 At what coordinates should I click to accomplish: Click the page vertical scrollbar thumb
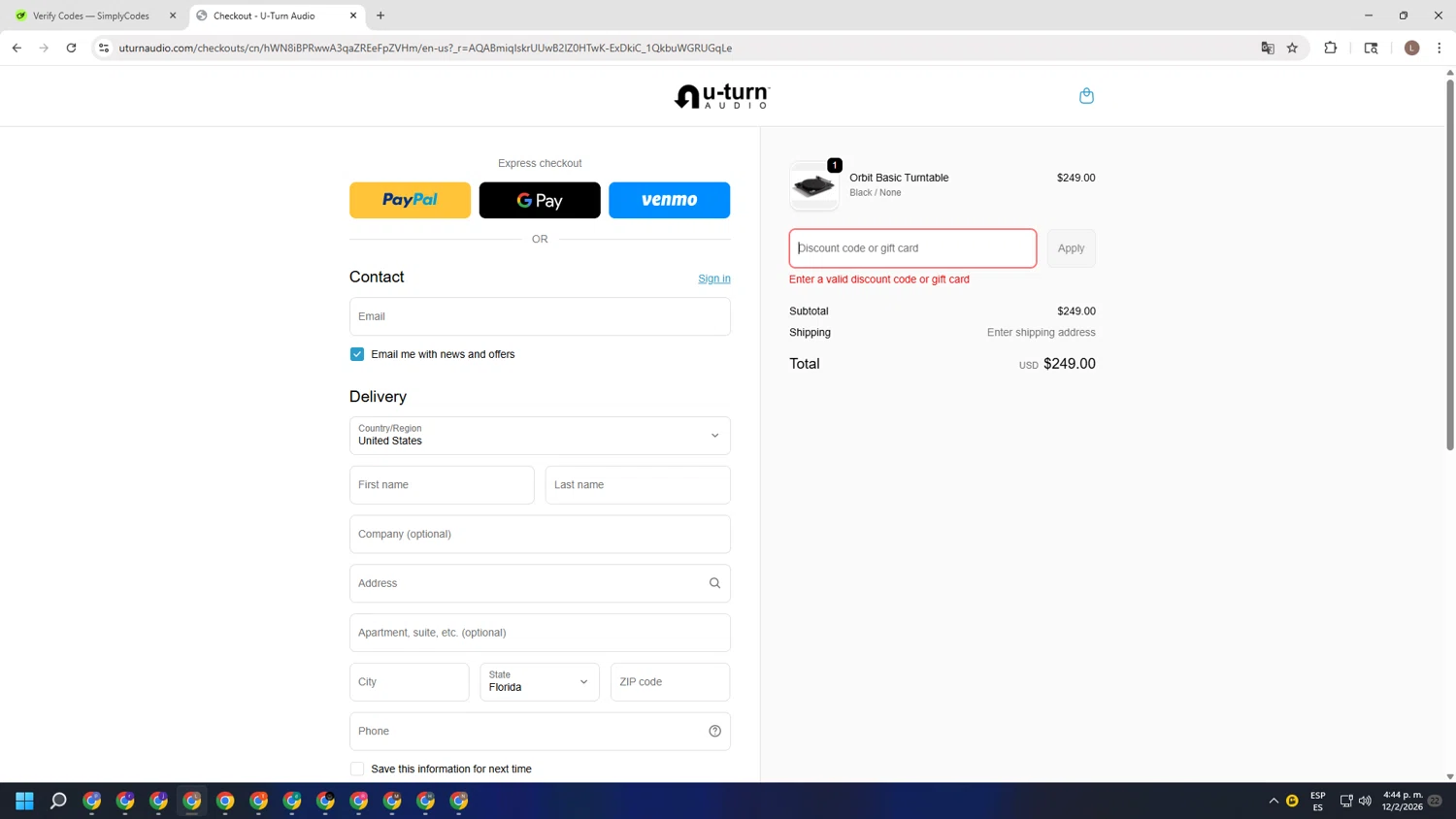coord(1450,264)
